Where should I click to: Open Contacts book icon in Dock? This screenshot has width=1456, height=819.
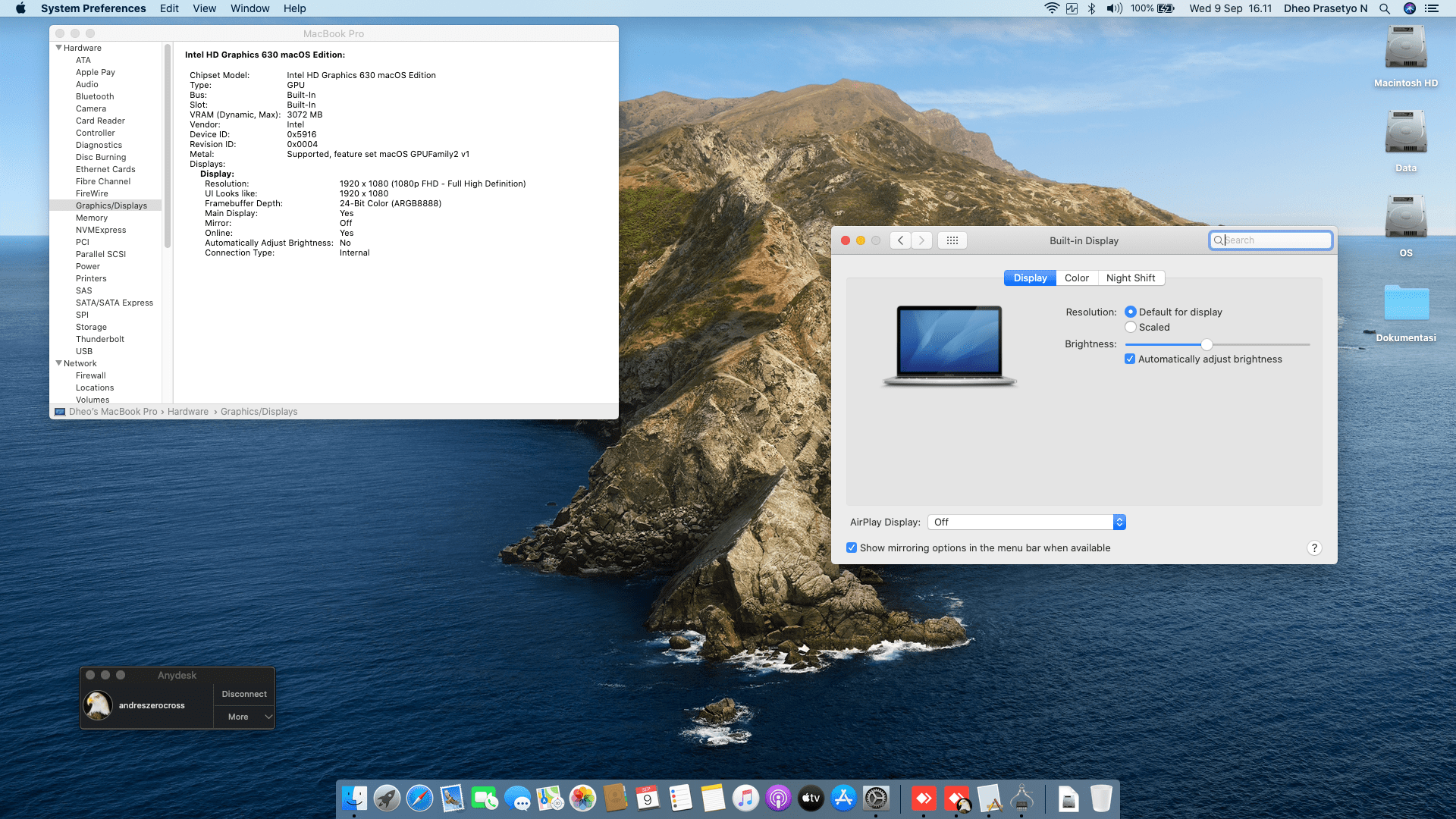pyautogui.click(x=615, y=798)
